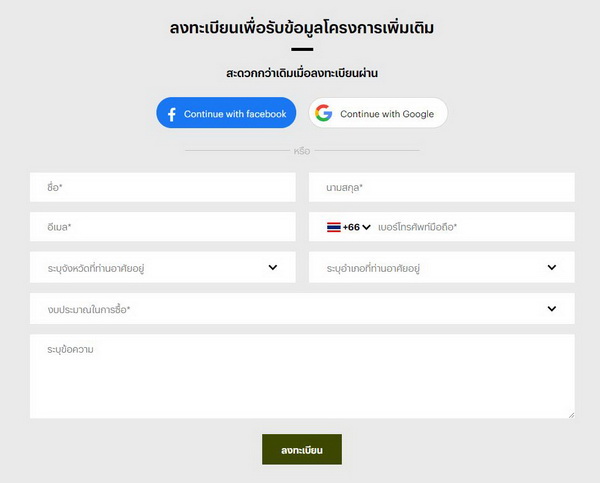Viewport: 600px width, 483px height.
Task: Click the chevron arrow in the district field
Action: 552,267
